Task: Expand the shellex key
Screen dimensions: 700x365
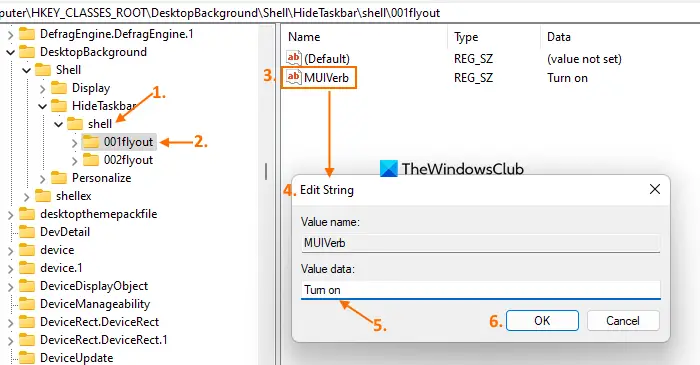Action: click(26, 196)
